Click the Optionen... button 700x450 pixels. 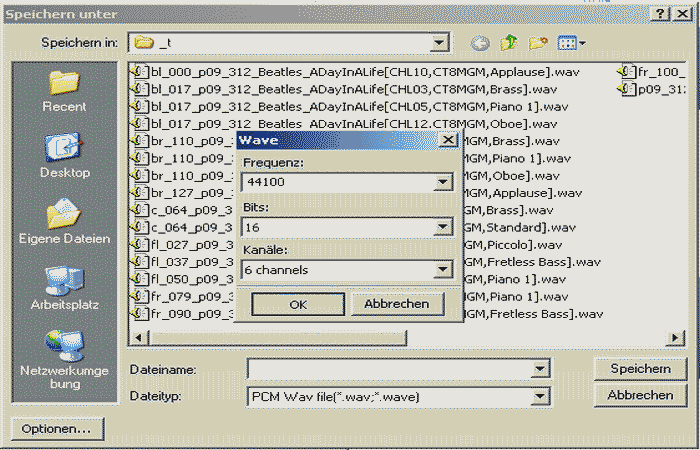pos(57,428)
